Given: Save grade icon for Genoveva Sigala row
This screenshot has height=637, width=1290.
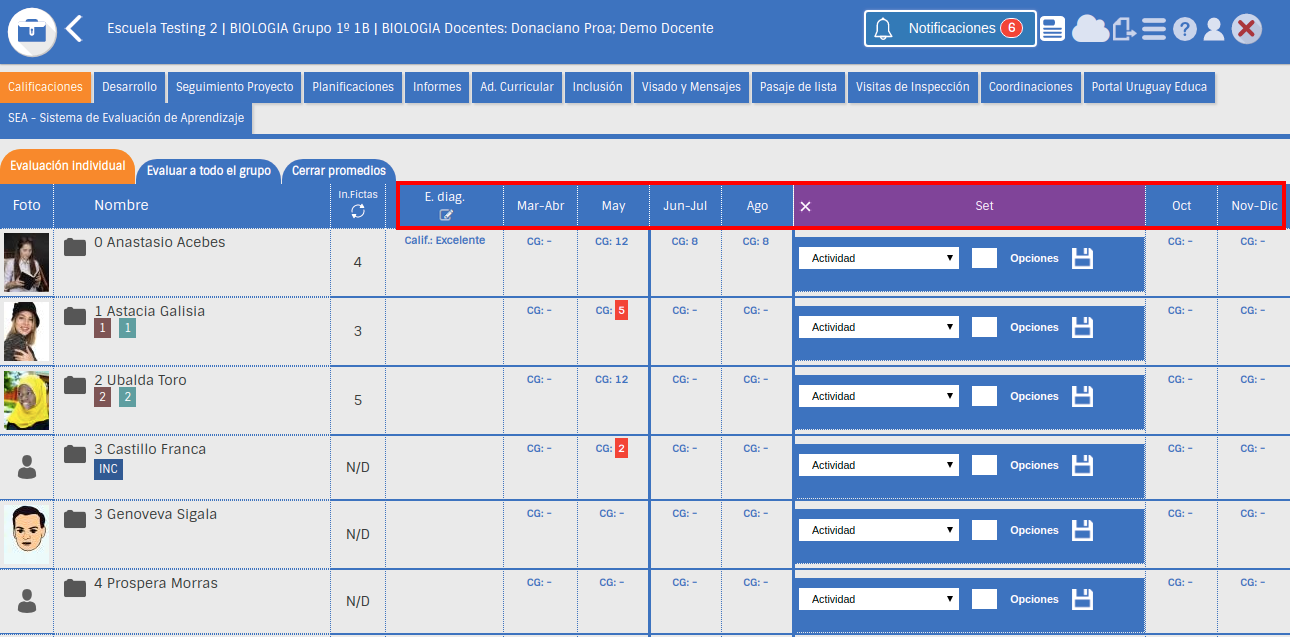Looking at the screenshot, I should click(x=1082, y=530).
